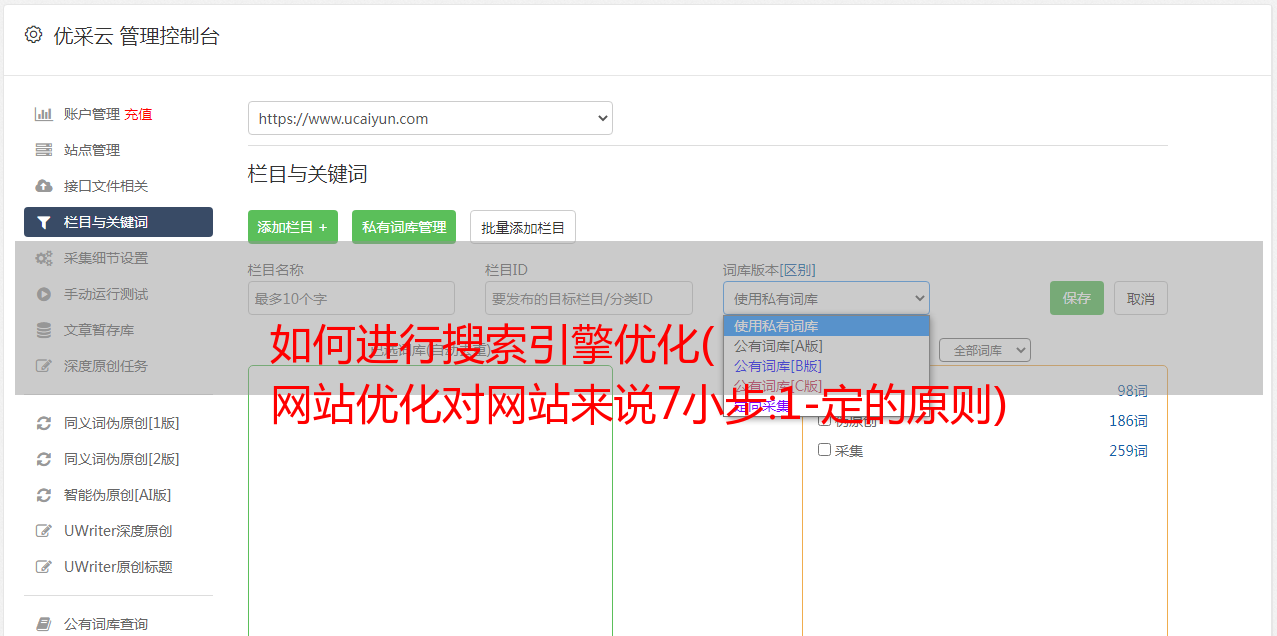Click the edit icon for UWriter深度原创

click(43, 531)
